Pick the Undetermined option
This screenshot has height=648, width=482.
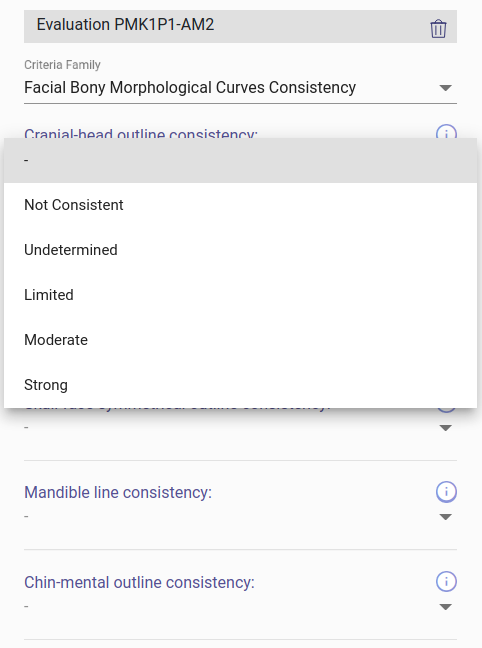point(240,250)
